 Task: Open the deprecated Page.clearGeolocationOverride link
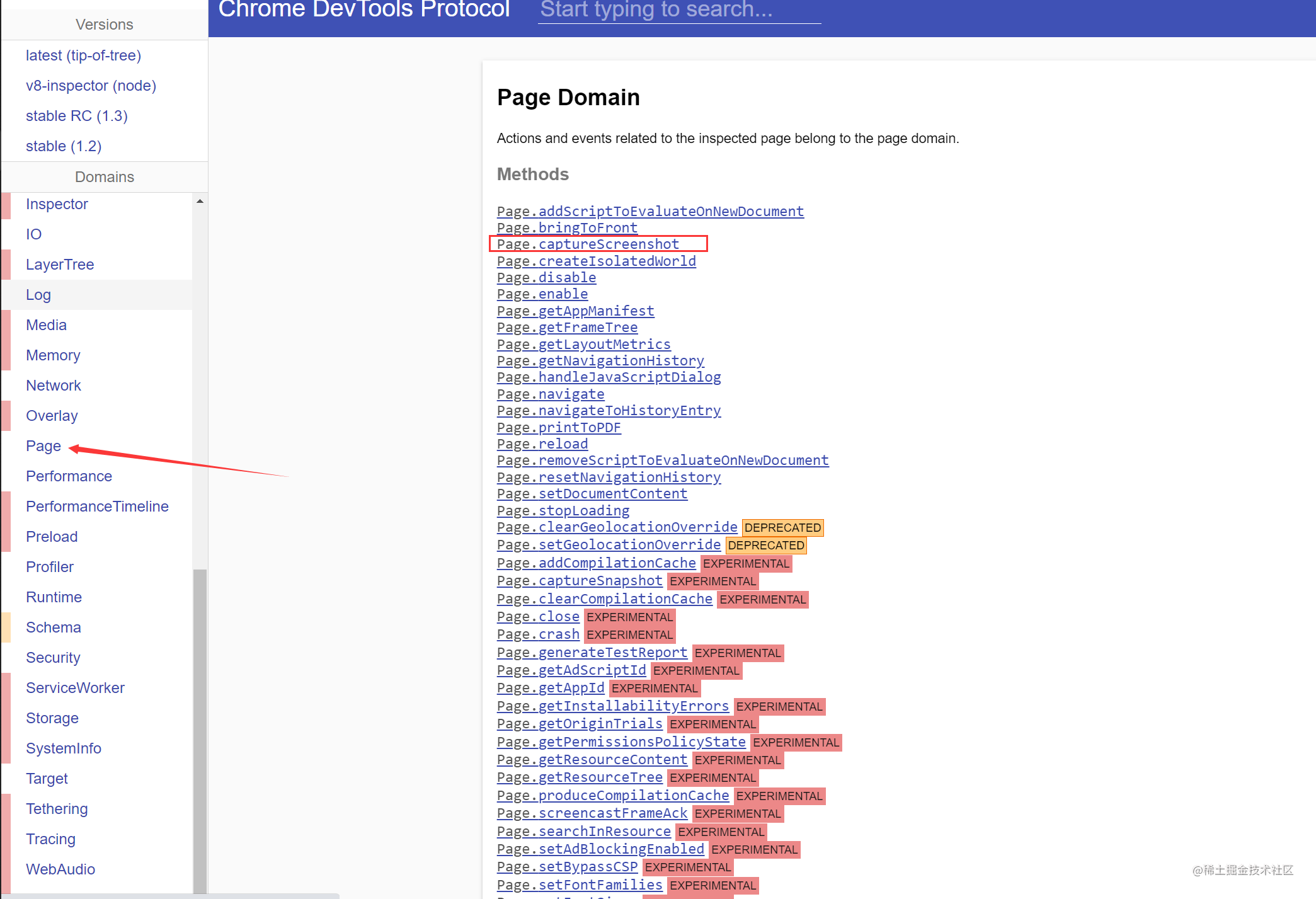(616, 527)
